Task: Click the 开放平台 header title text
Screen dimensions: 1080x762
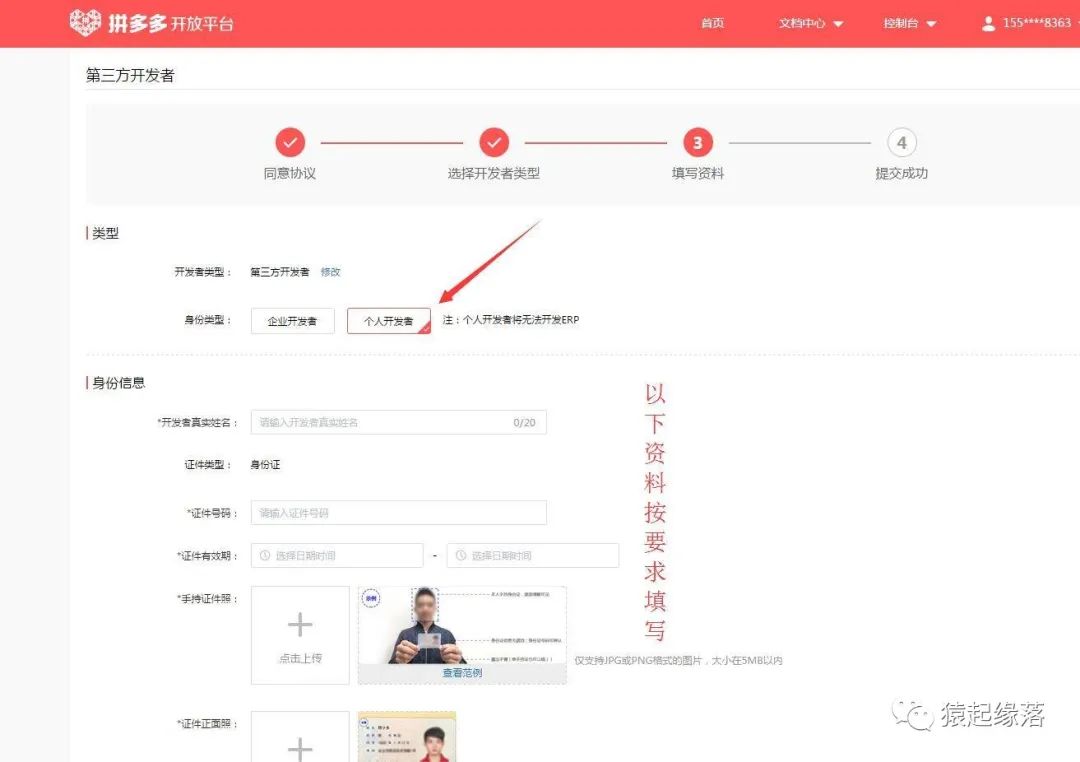Action: [x=202, y=24]
